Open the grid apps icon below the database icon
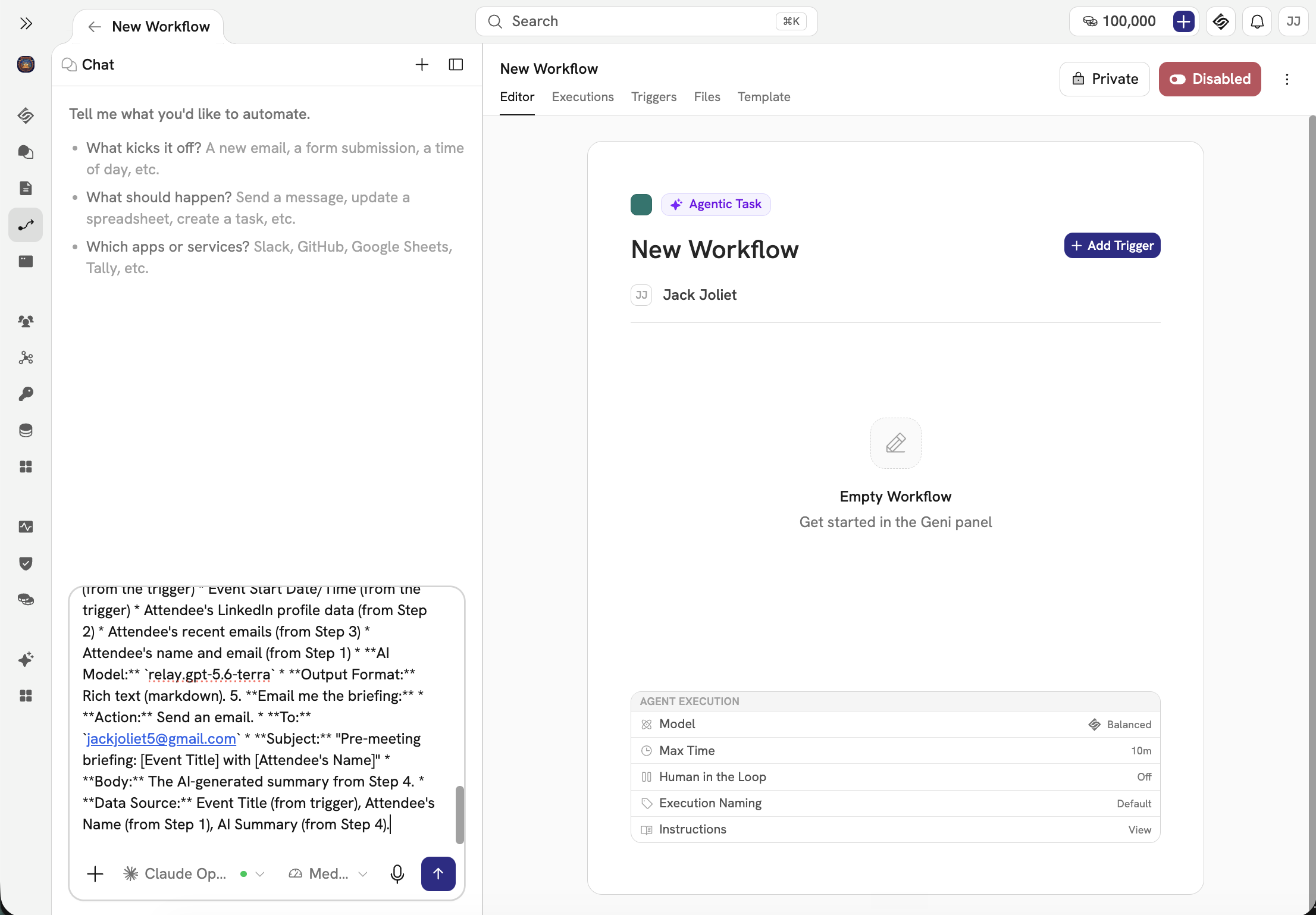Viewport: 1316px width, 915px height. (x=26, y=466)
